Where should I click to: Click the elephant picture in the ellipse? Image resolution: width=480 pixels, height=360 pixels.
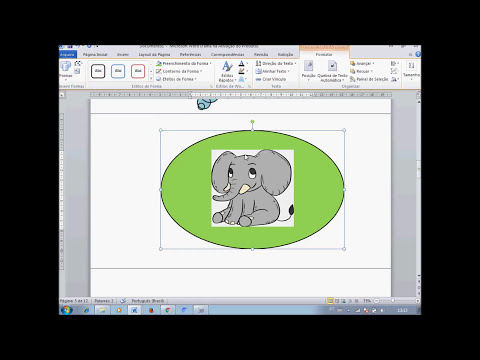point(252,188)
